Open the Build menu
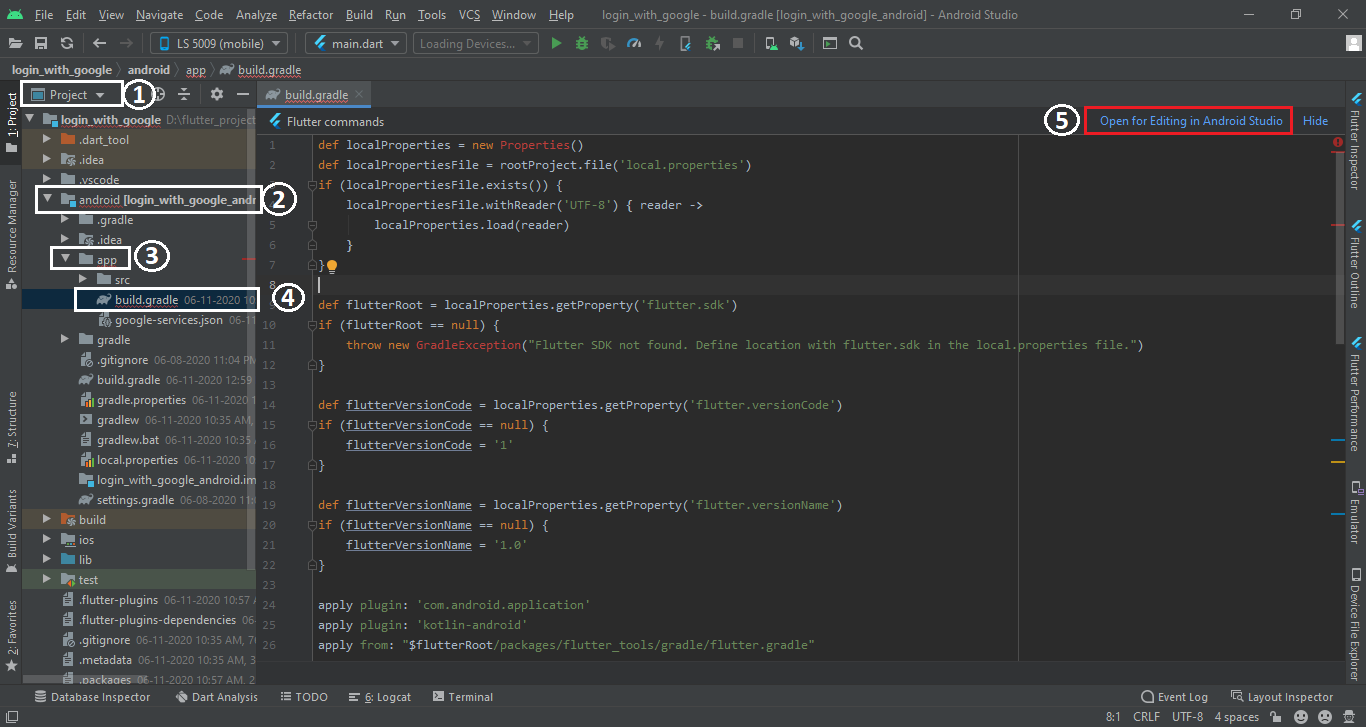 tap(359, 15)
